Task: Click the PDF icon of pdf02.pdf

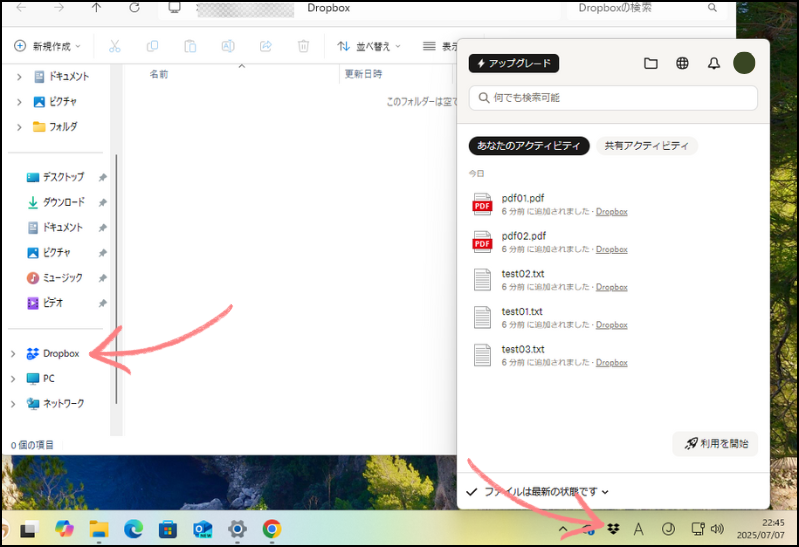Action: click(482, 242)
